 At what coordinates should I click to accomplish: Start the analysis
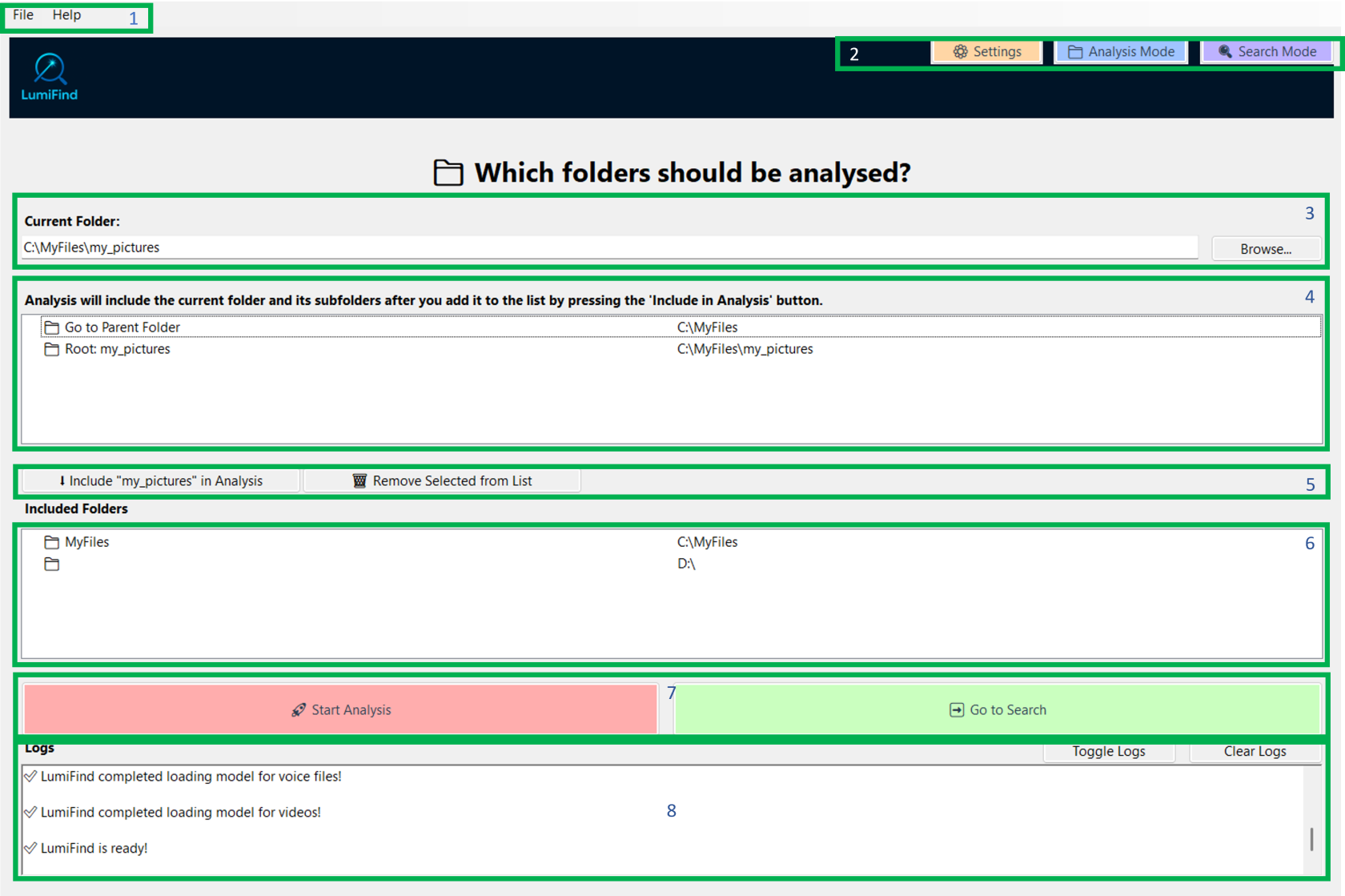(341, 709)
